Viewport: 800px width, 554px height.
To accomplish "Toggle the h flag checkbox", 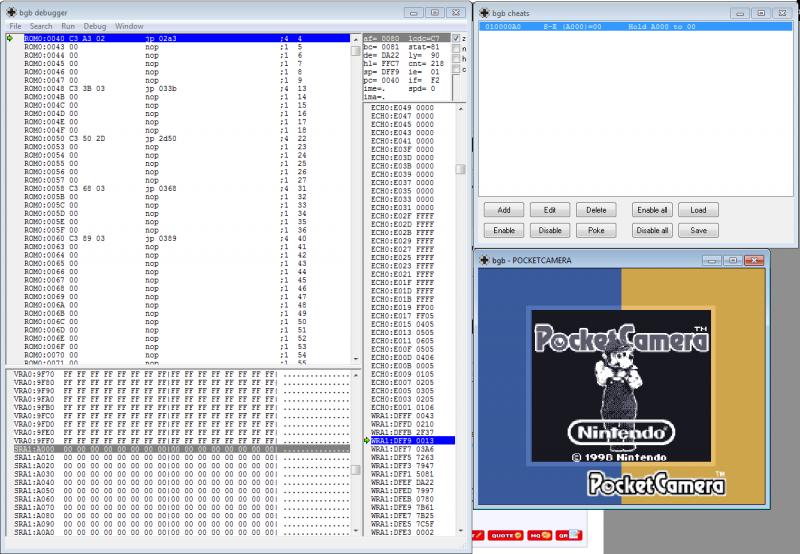I will (456, 59).
